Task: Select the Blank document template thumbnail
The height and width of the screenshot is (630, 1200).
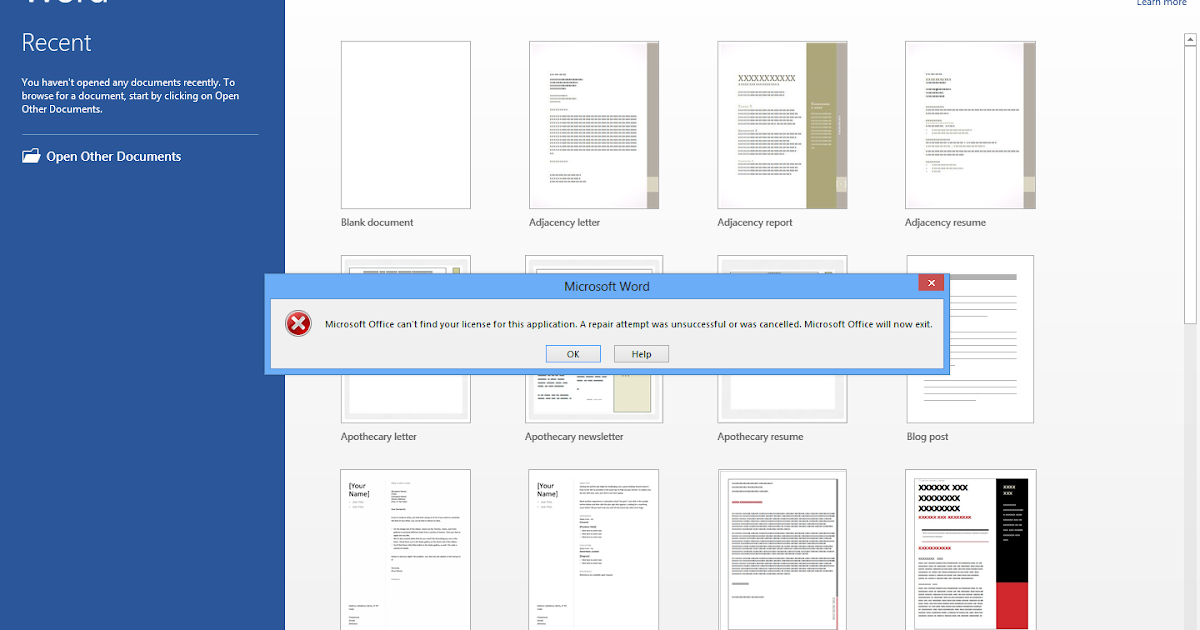Action: [406, 125]
